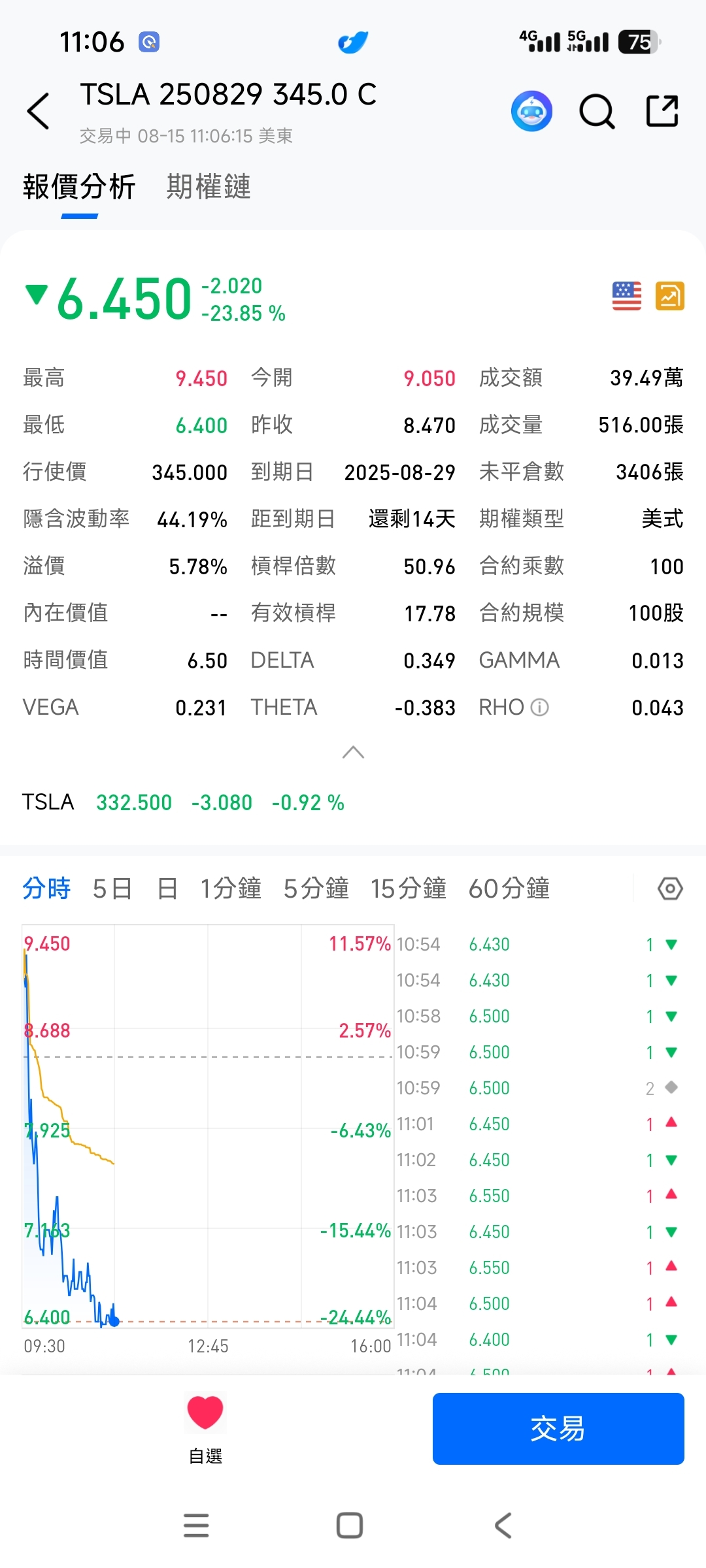
Task: Tap 有效槓桿 value 17.78
Action: [x=429, y=613]
